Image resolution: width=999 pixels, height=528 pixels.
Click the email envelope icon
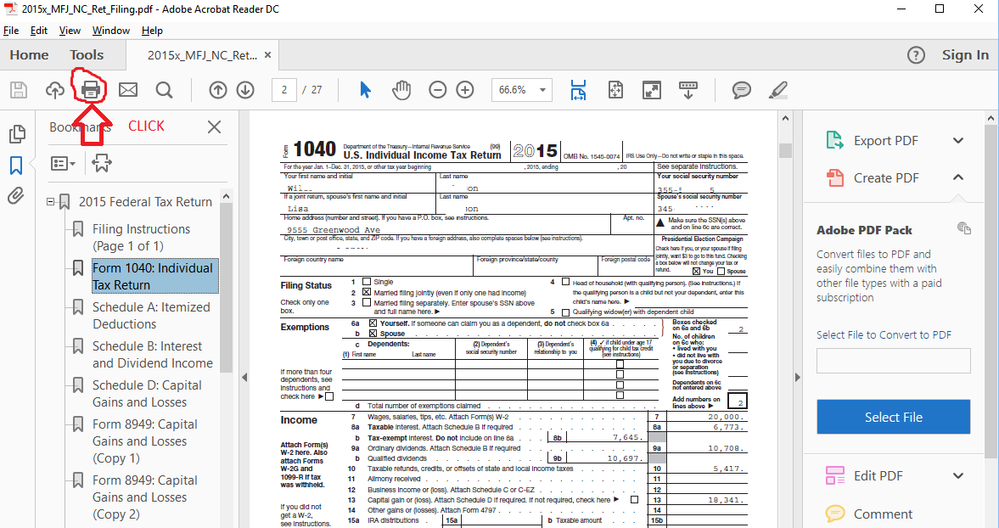128,90
